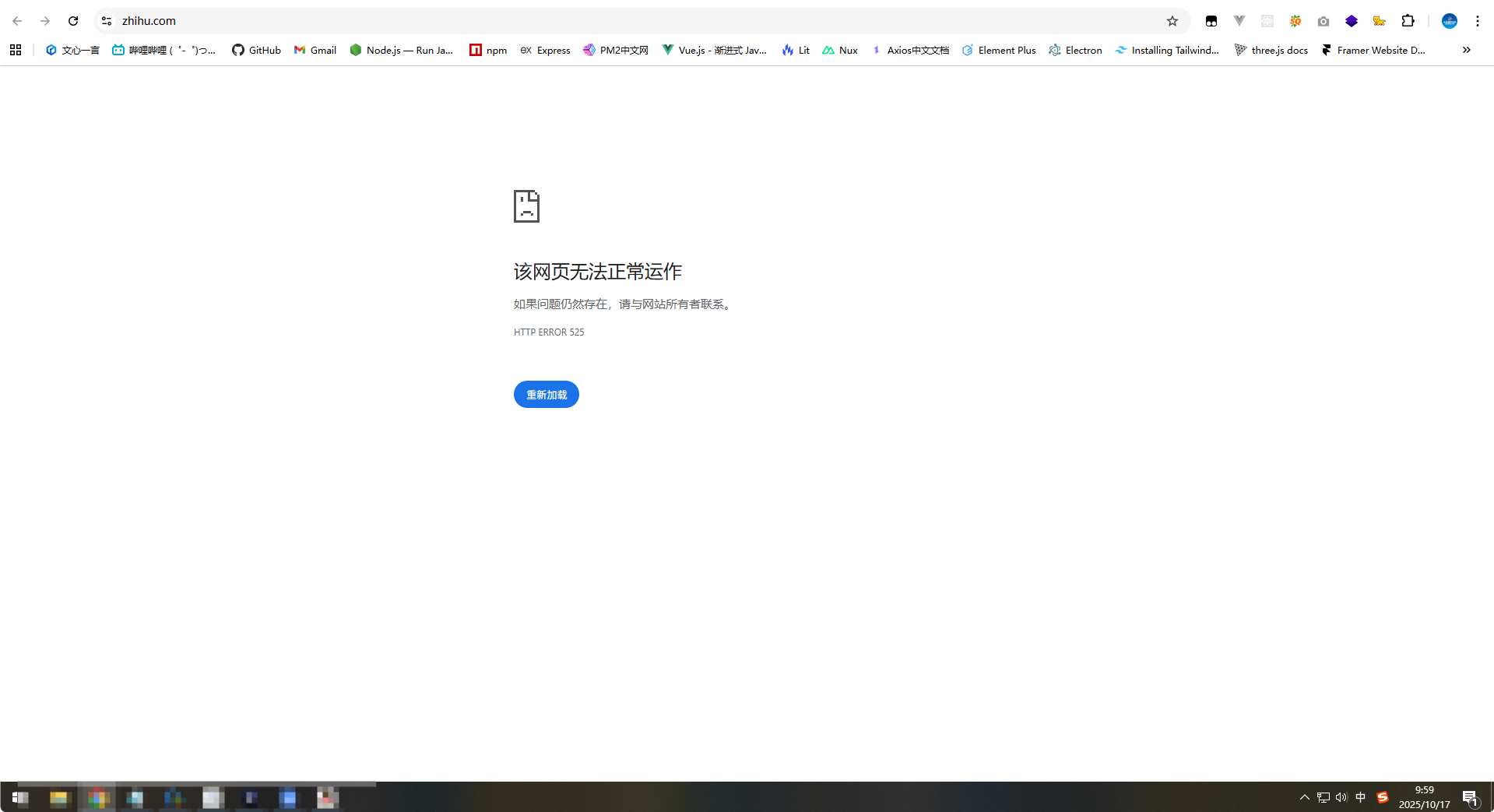Click the Node.js bookmark icon
The width and height of the screenshot is (1494, 812).
[x=357, y=50]
